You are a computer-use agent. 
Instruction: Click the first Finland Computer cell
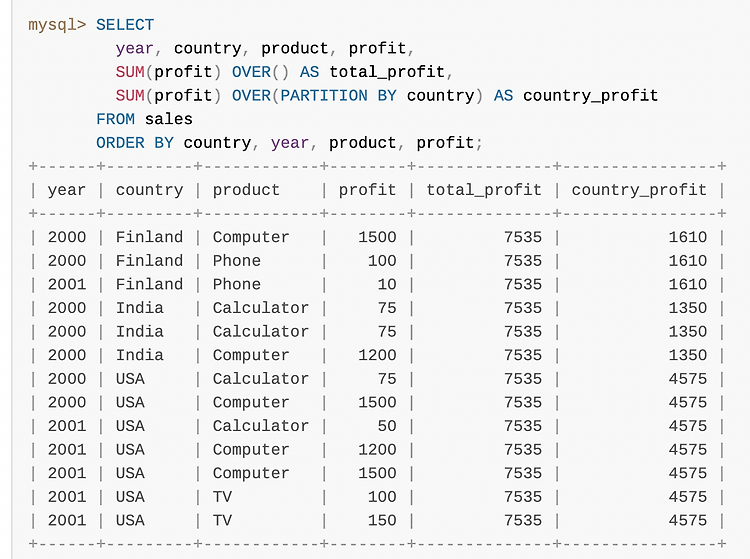pos(251,237)
